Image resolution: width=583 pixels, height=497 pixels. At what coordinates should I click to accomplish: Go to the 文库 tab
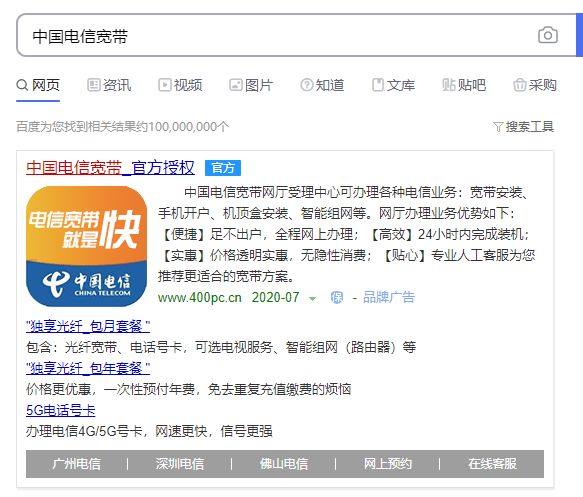pyautogui.click(x=393, y=85)
